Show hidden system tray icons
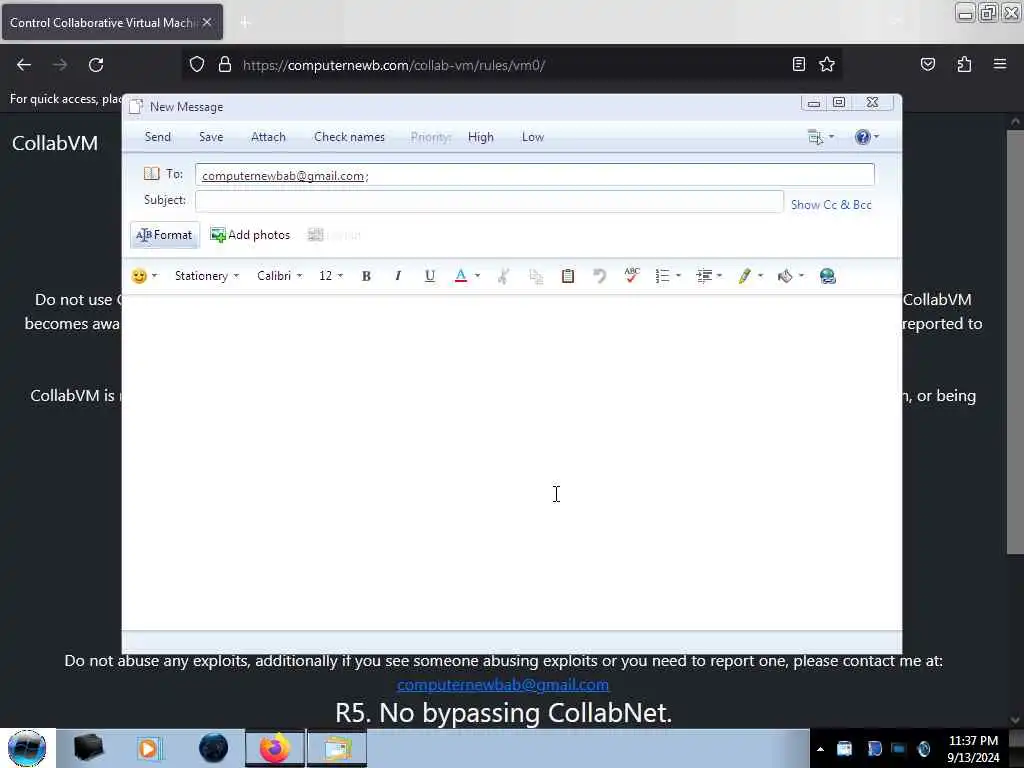 pos(820,748)
